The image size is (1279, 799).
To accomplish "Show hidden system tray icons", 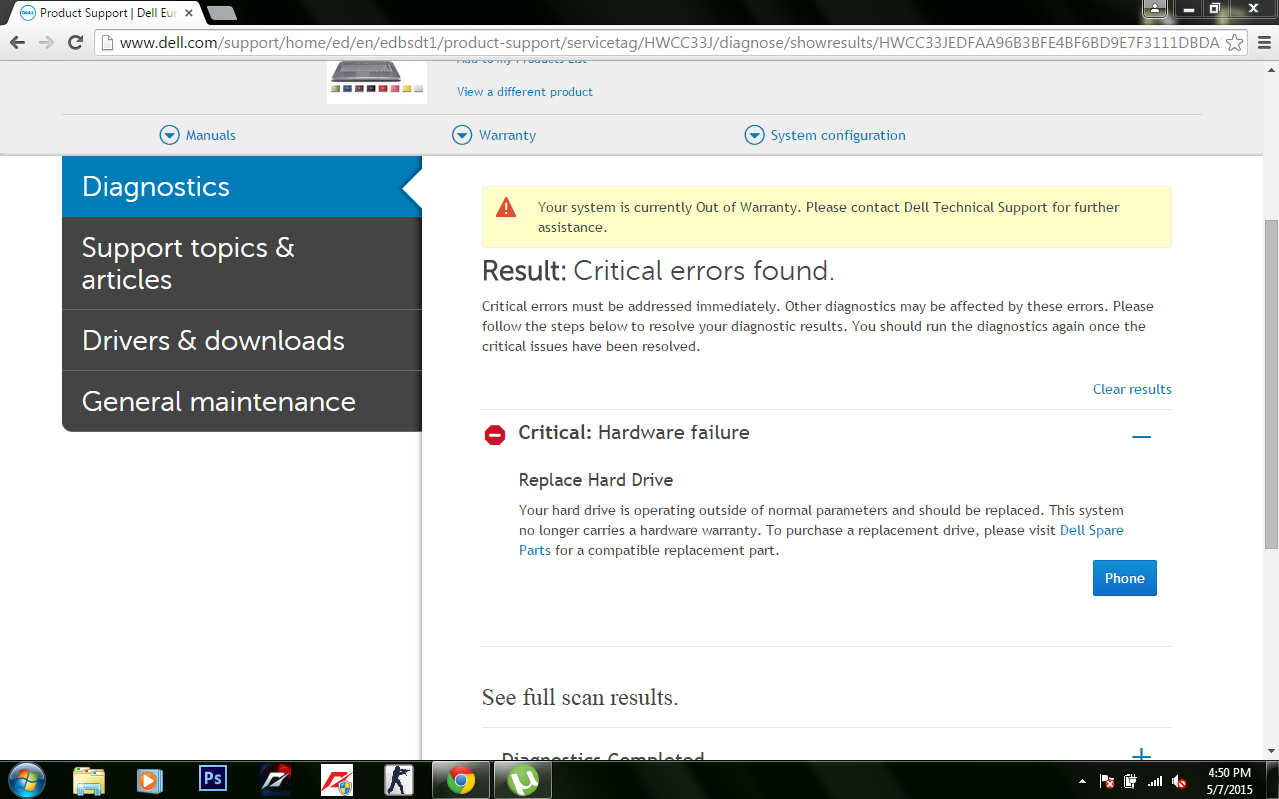I will (x=1083, y=781).
